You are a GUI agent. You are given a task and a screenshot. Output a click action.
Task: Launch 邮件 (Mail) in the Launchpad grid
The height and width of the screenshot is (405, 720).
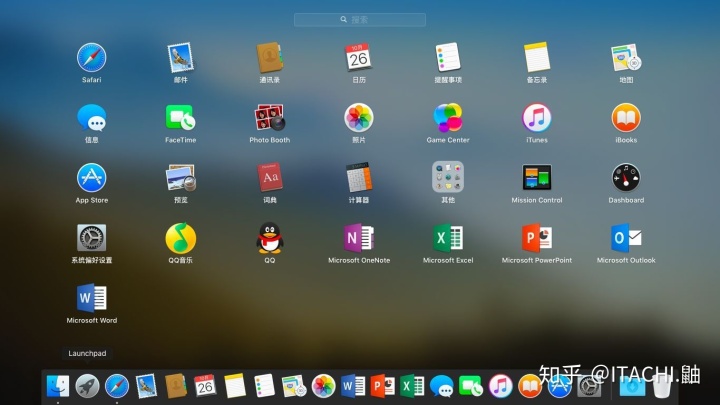(180, 57)
